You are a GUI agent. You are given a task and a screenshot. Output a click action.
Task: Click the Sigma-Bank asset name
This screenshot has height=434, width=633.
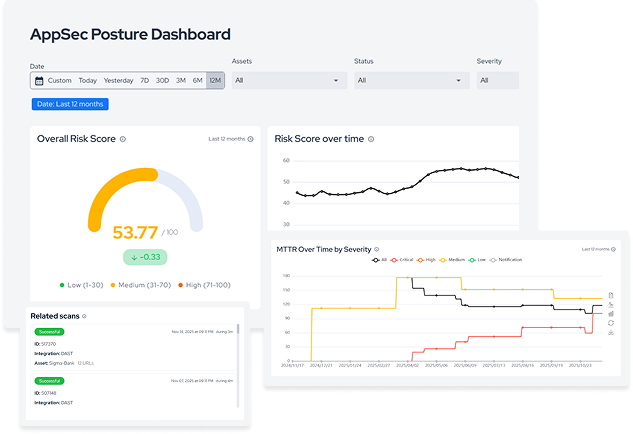(62, 363)
